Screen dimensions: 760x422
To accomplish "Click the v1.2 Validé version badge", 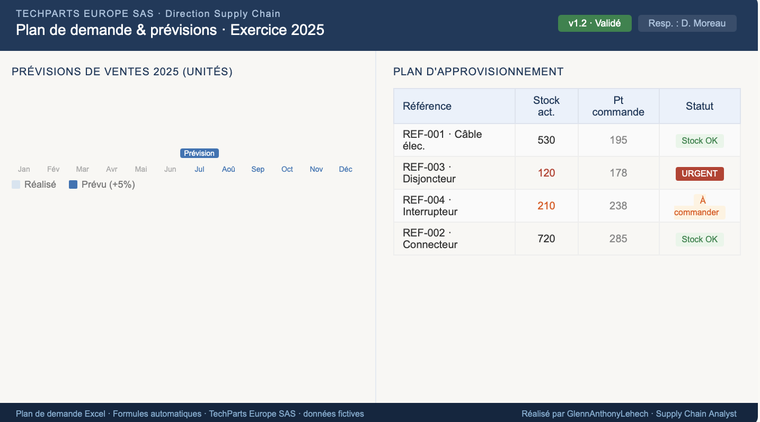I will (594, 23).
